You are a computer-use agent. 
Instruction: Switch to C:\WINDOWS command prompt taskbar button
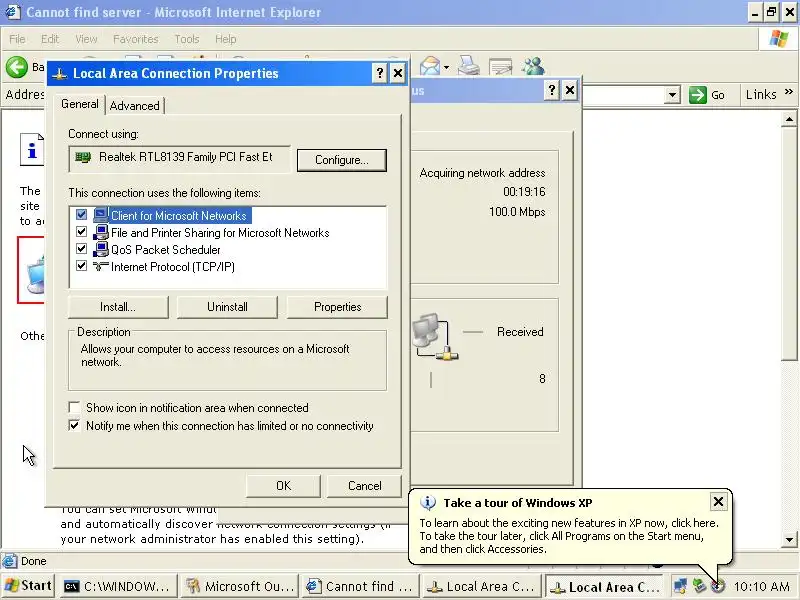point(119,586)
